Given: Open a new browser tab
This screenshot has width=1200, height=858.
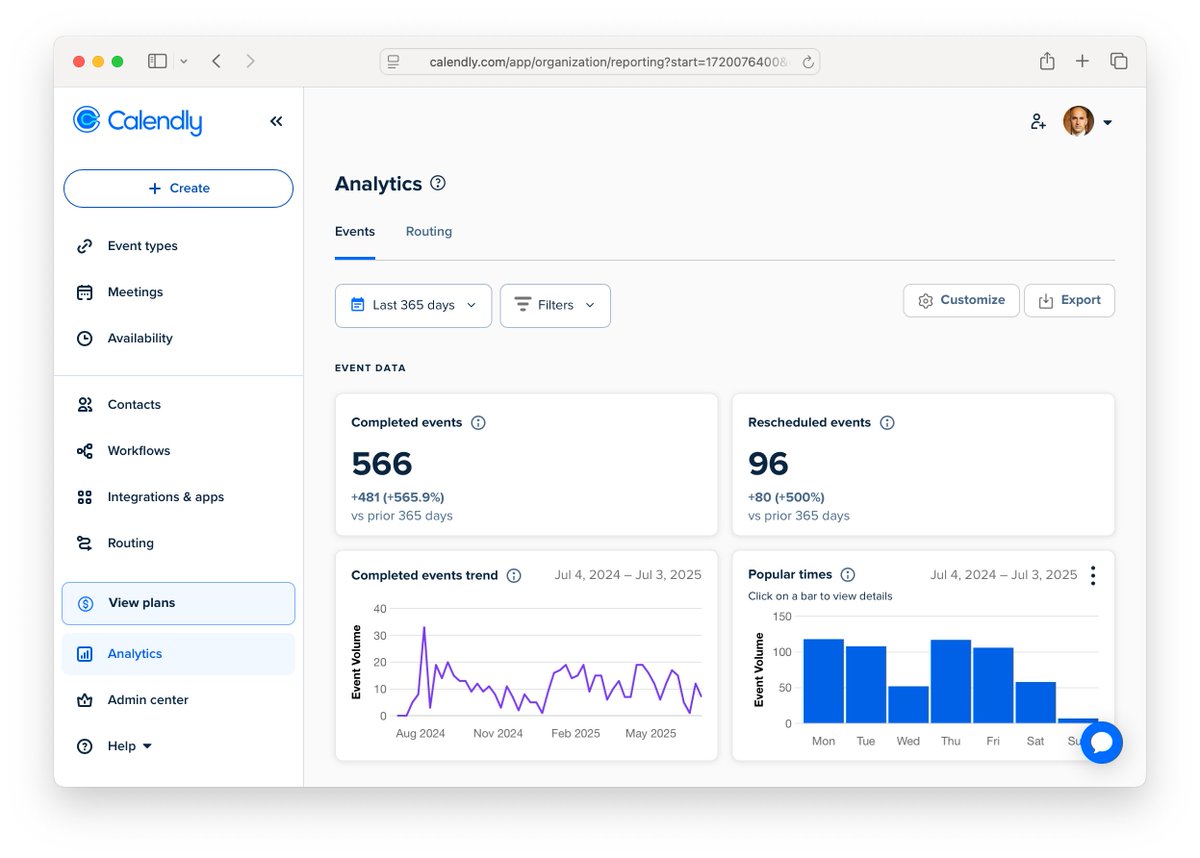Looking at the screenshot, I should [x=1082, y=61].
